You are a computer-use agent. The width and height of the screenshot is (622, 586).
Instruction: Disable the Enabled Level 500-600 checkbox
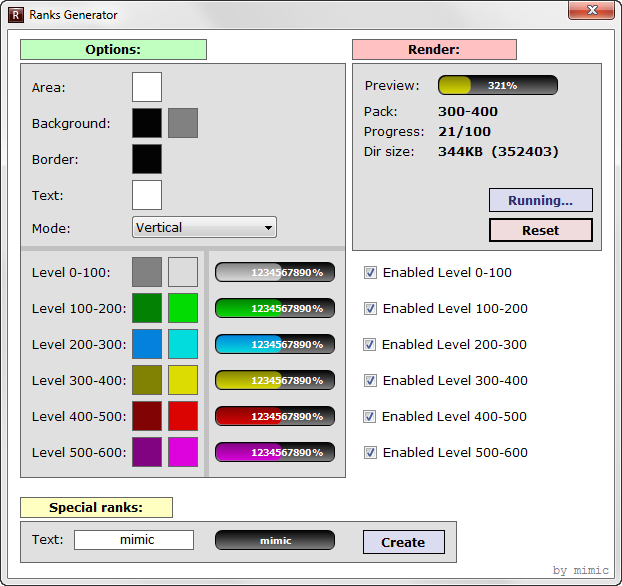(x=370, y=452)
